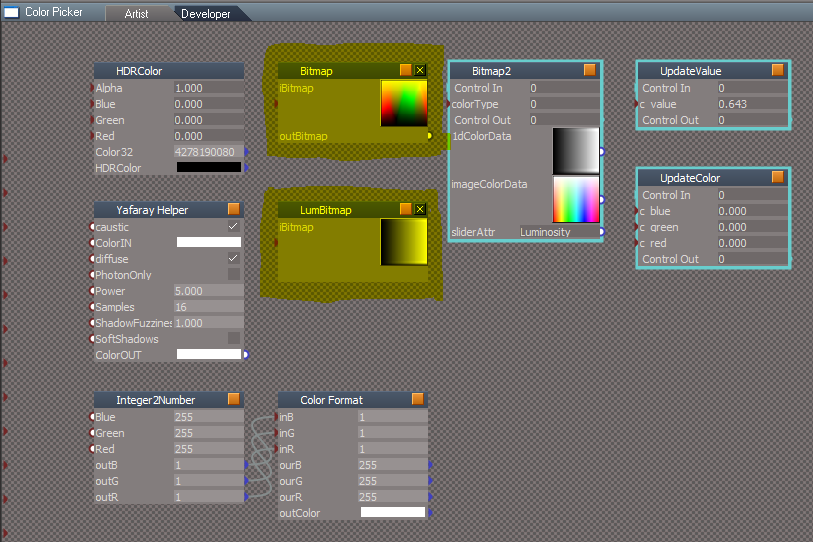Switch to the Artist tab
Image resolution: width=813 pixels, height=542 pixels.
click(x=136, y=14)
